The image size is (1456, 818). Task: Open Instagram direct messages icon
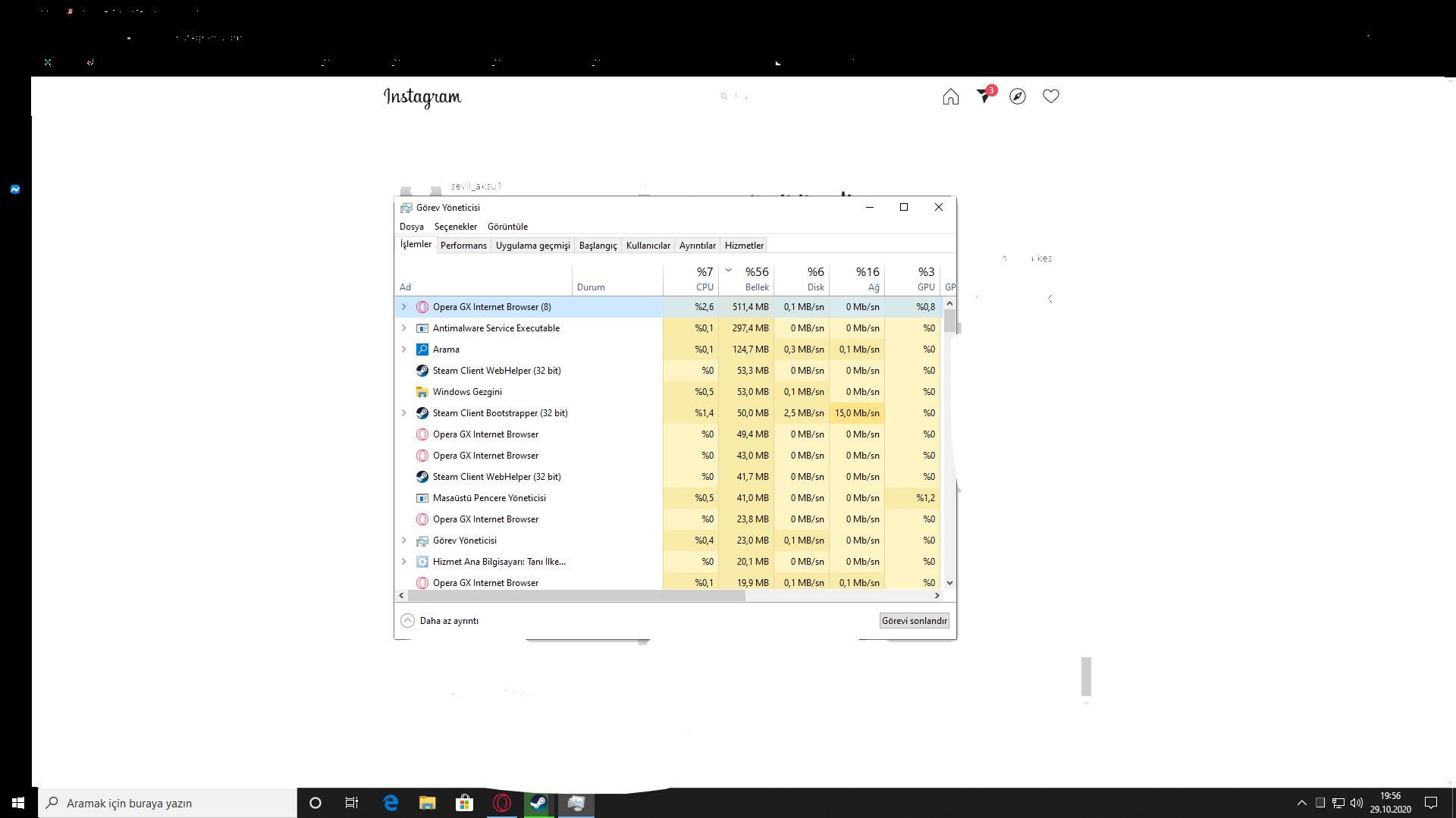[x=984, y=96]
